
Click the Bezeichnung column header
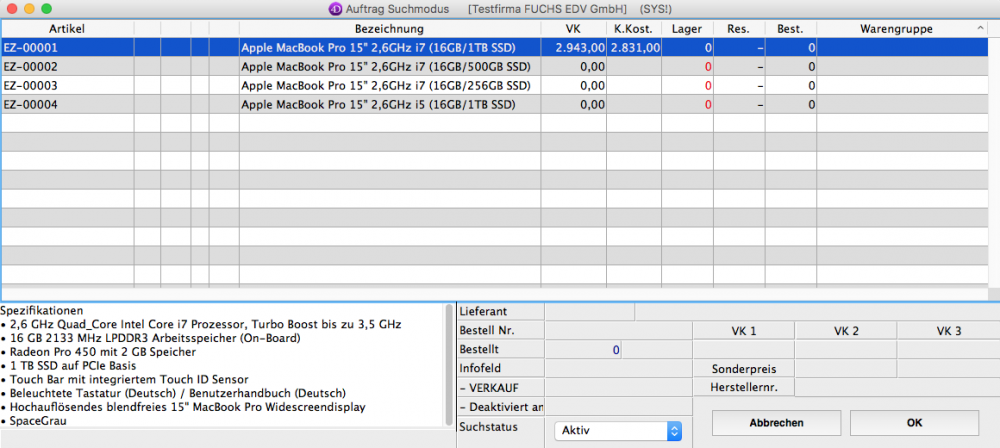click(x=388, y=28)
